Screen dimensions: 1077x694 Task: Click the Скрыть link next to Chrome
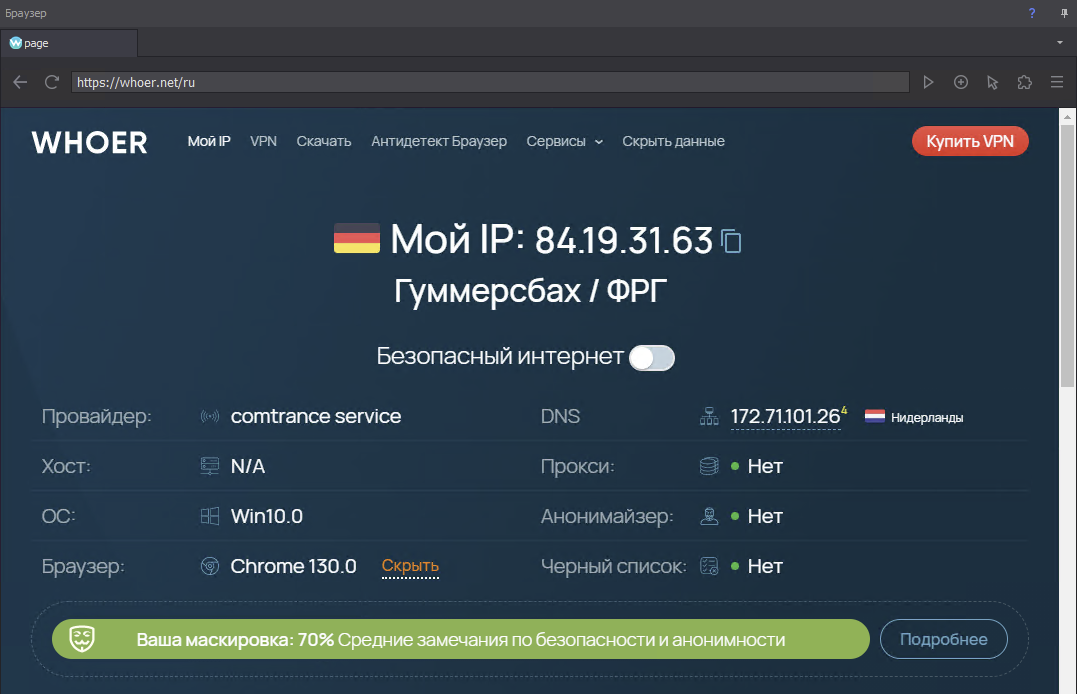410,566
